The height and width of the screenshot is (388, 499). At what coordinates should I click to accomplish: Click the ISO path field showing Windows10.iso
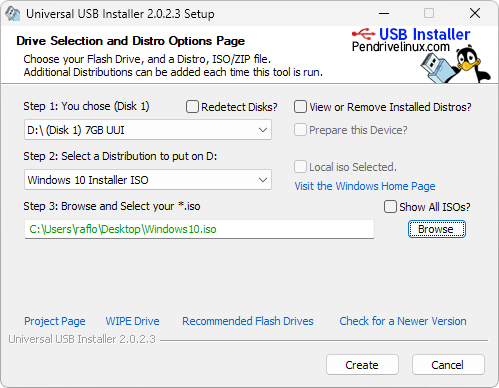click(x=199, y=229)
